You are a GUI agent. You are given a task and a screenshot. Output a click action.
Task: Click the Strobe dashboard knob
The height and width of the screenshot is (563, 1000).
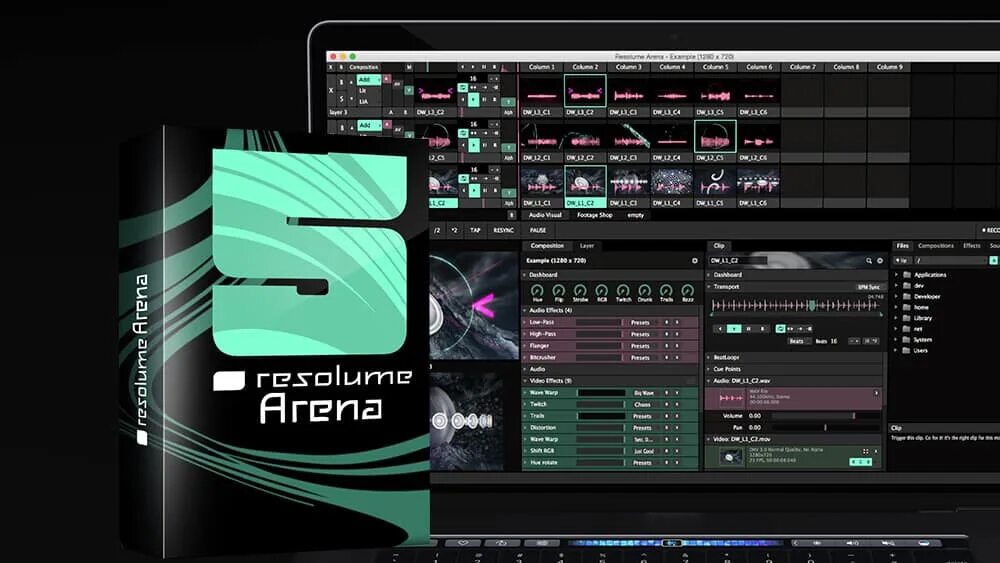[580, 290]
